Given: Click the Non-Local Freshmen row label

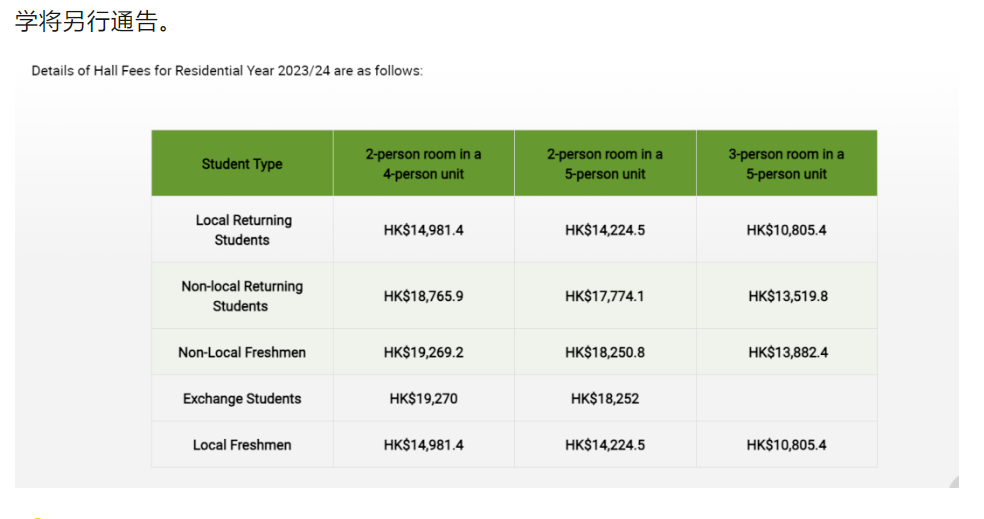Looking at the screenshot, I should 242,352.
